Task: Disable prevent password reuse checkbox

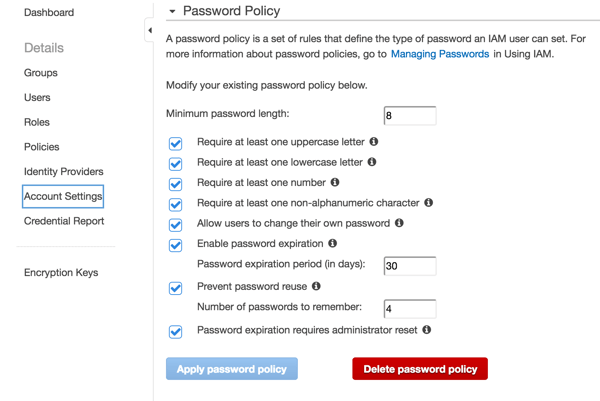Action: [x=176, y=288]
